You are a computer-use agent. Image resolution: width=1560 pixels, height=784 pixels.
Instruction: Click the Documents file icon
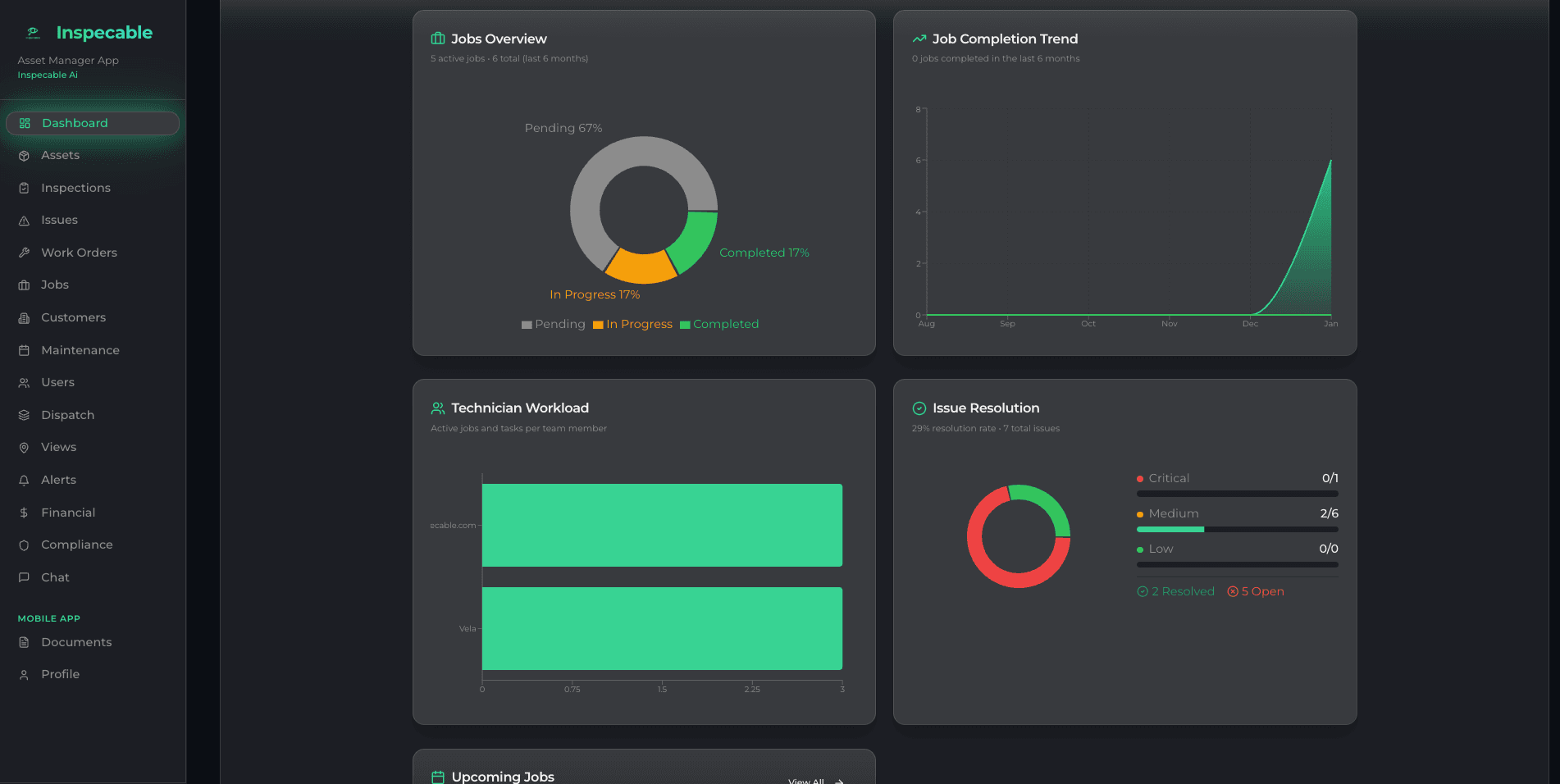[x=24, y=642]
